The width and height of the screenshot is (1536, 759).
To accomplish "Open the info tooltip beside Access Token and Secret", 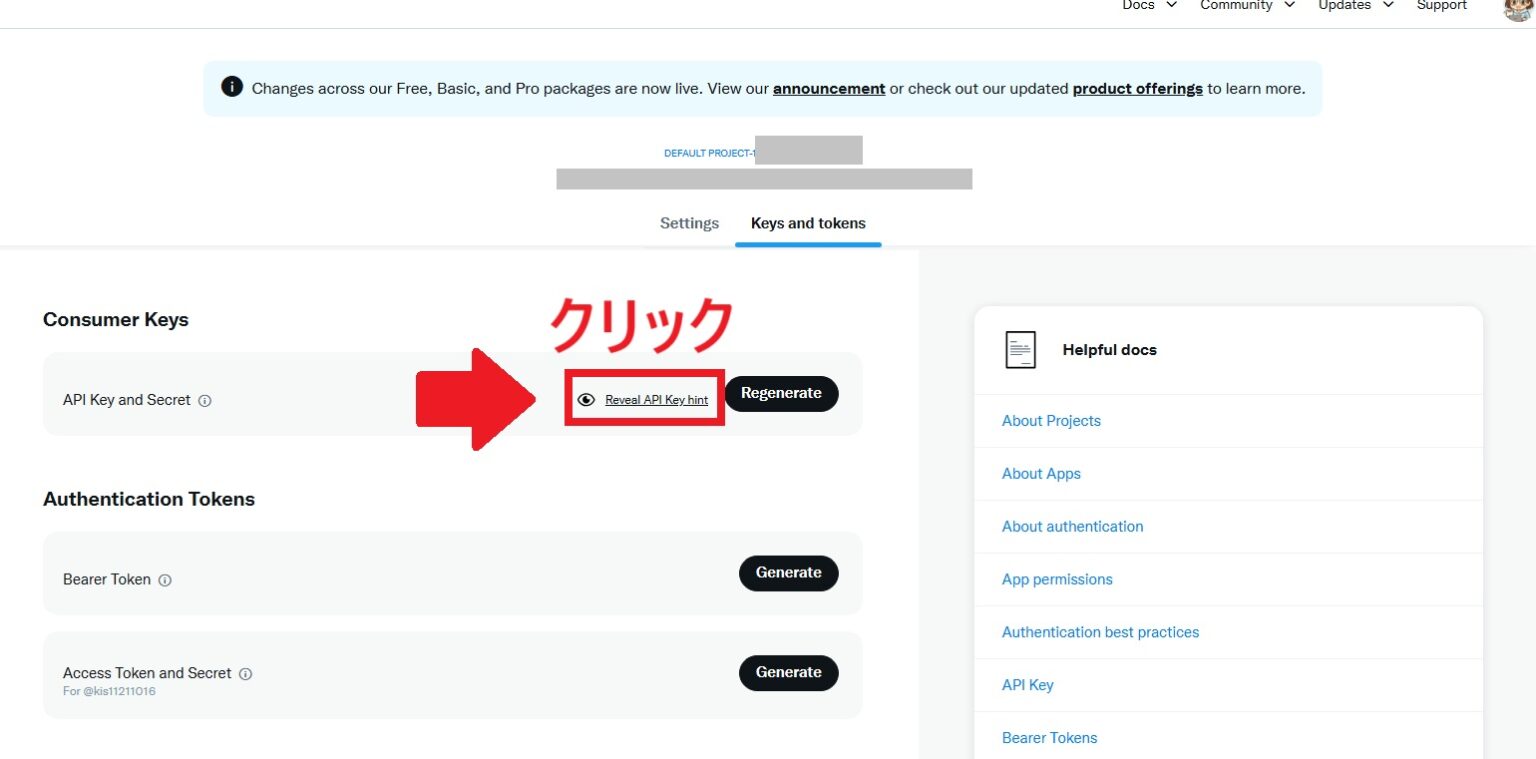I will coord(245,673).
